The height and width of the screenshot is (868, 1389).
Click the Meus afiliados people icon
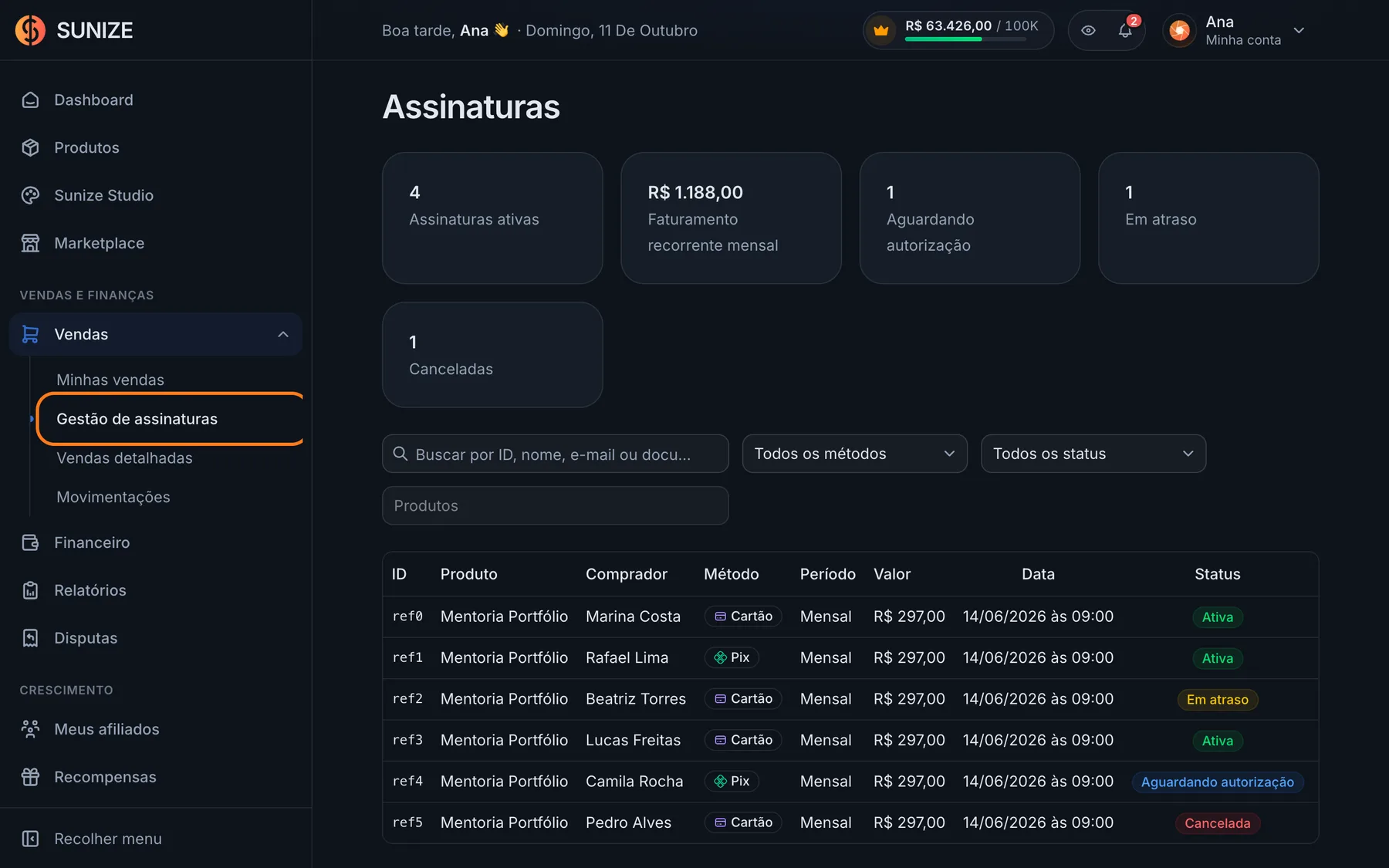coord(30,729)
